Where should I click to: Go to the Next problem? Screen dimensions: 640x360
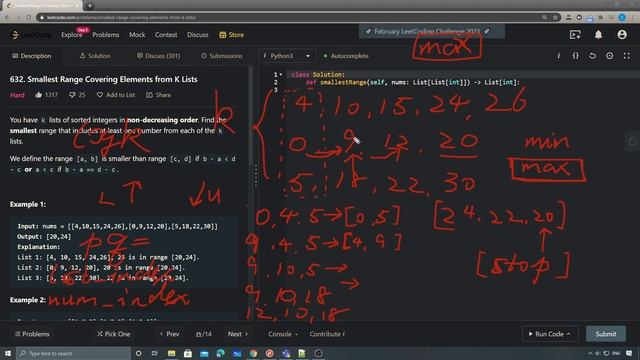tap(238, 334)
